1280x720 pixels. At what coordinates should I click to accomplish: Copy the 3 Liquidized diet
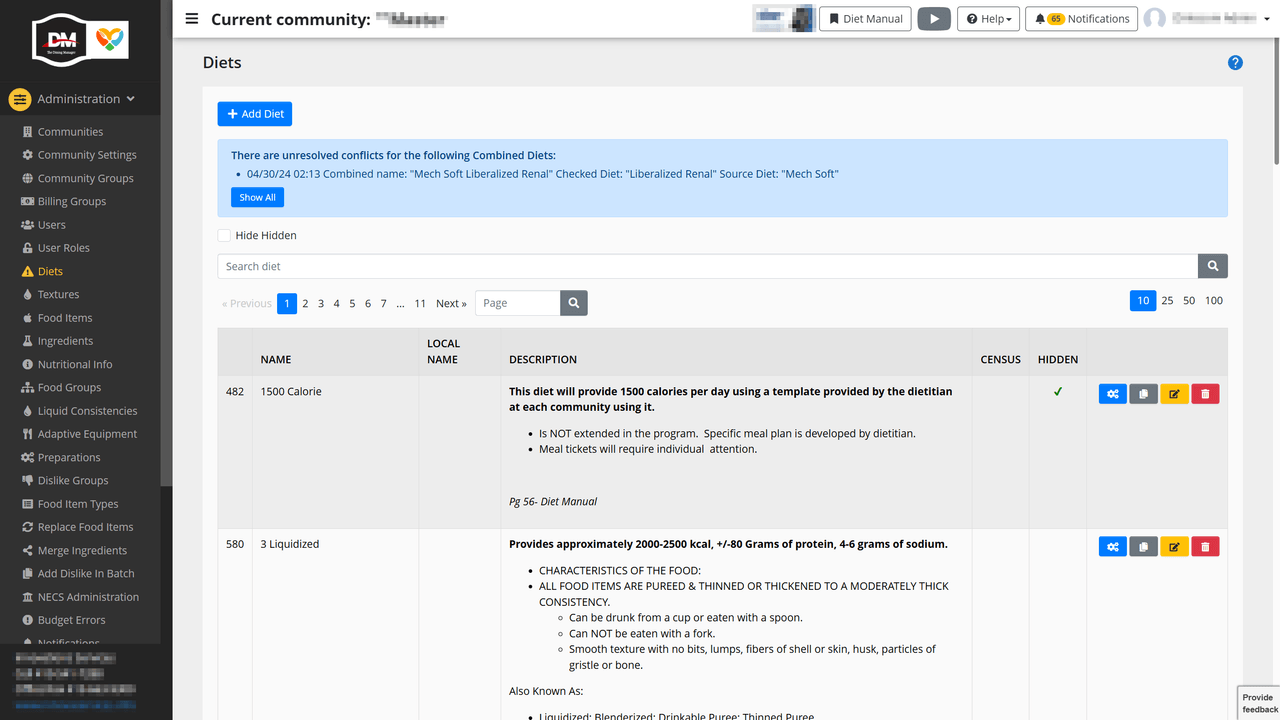(x=1143, y=547)
